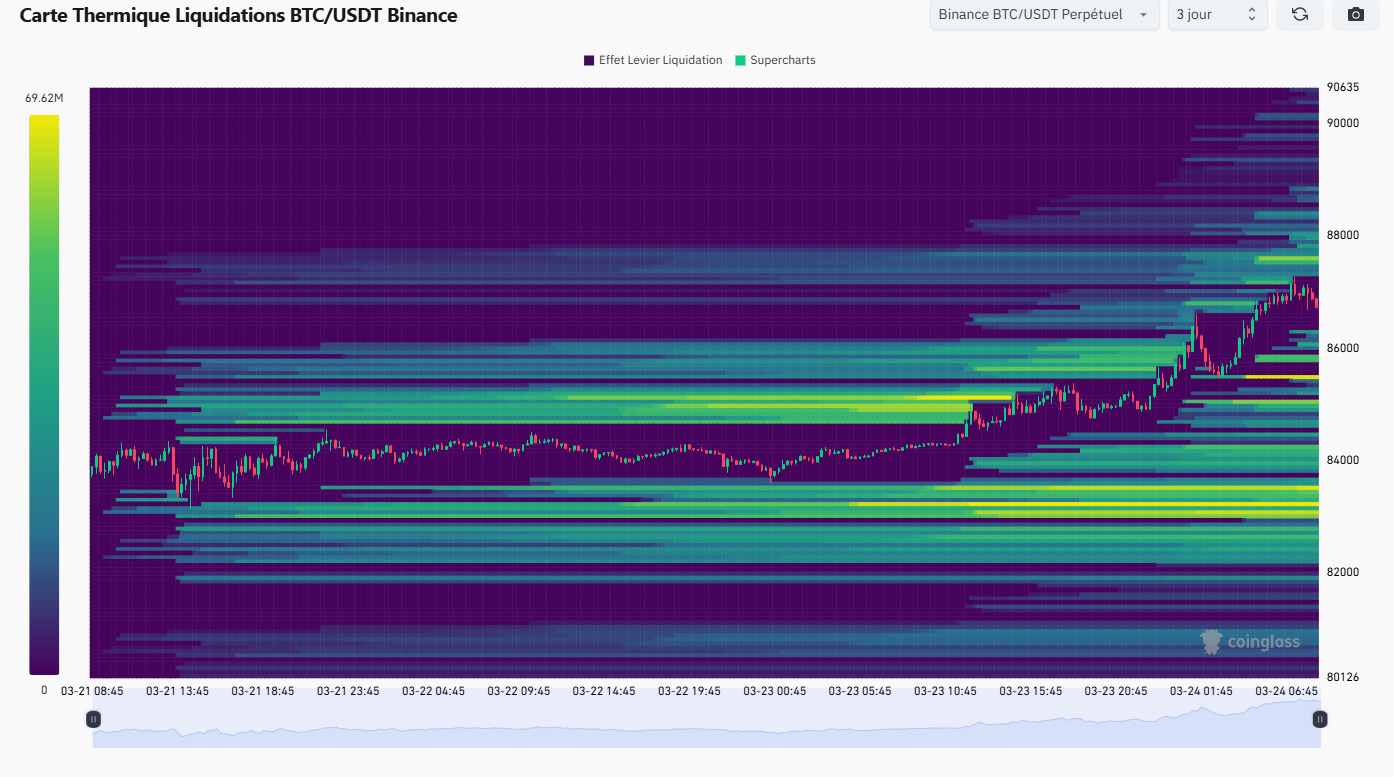Viewport: 1394px width, 777px height.
Task: Open the 3 jour time range selector
Action: pyautogui.click(x=1217, y=14)
